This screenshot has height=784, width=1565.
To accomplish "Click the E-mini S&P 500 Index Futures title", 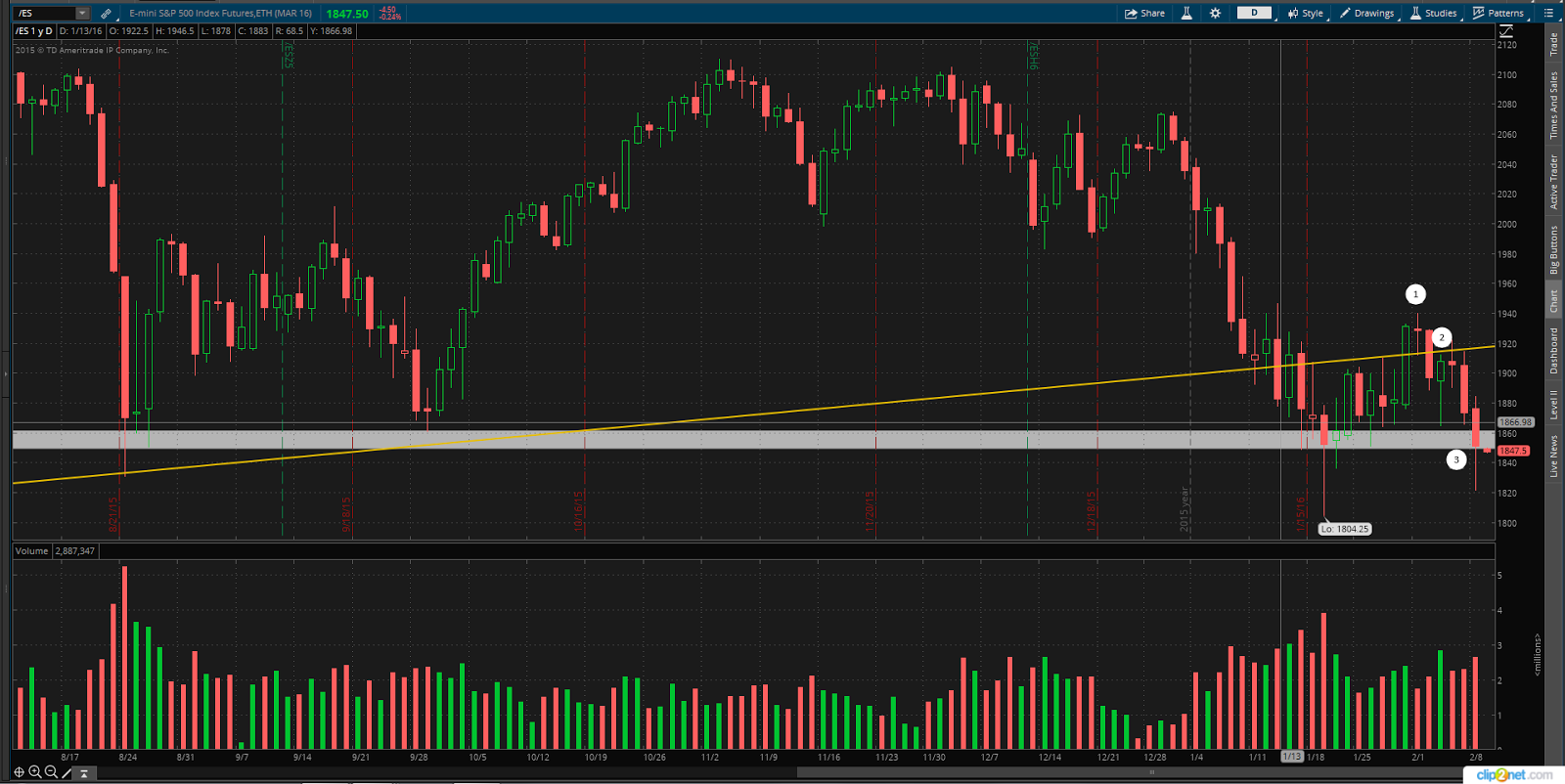I will [x=220, y=14].
